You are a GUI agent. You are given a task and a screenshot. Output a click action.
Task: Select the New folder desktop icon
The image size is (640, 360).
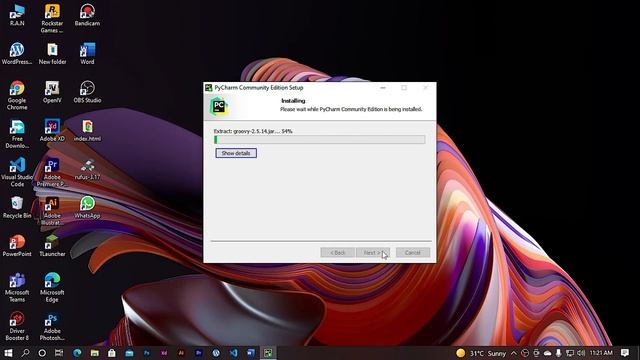[x=52, y=53]
